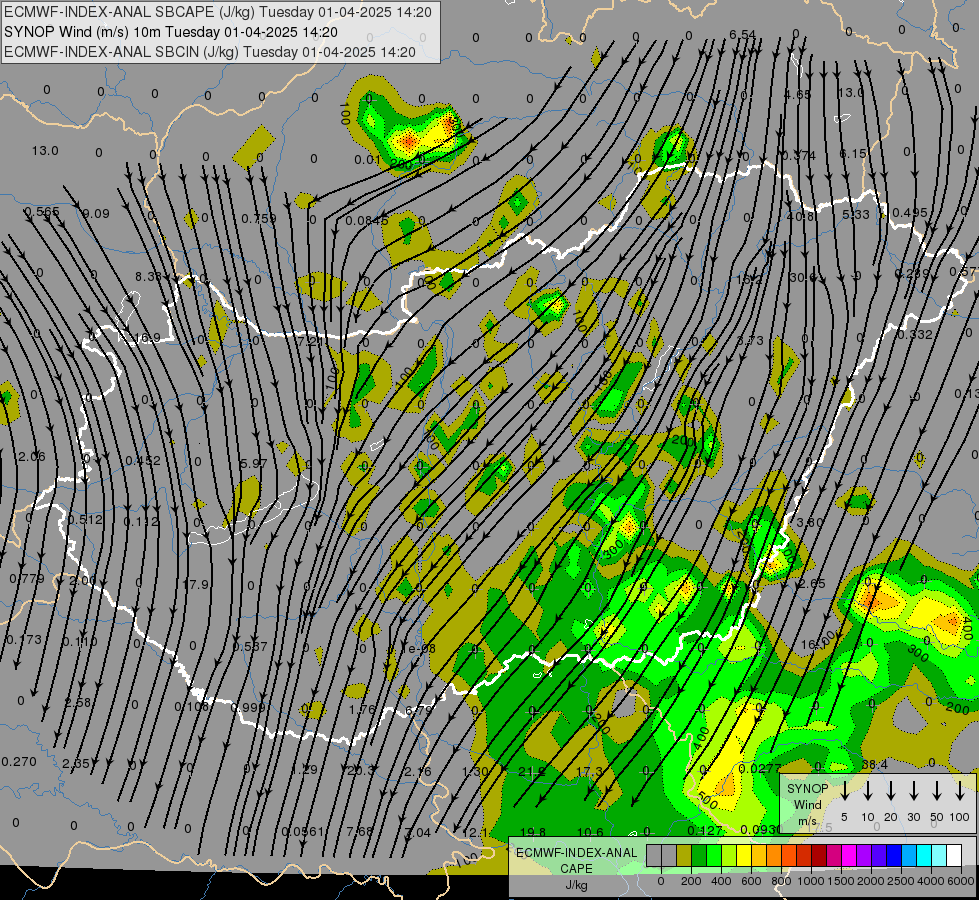Click the 40.8 value on the map
This screenshot has height=900, width=979.
(x=800, y=216)
